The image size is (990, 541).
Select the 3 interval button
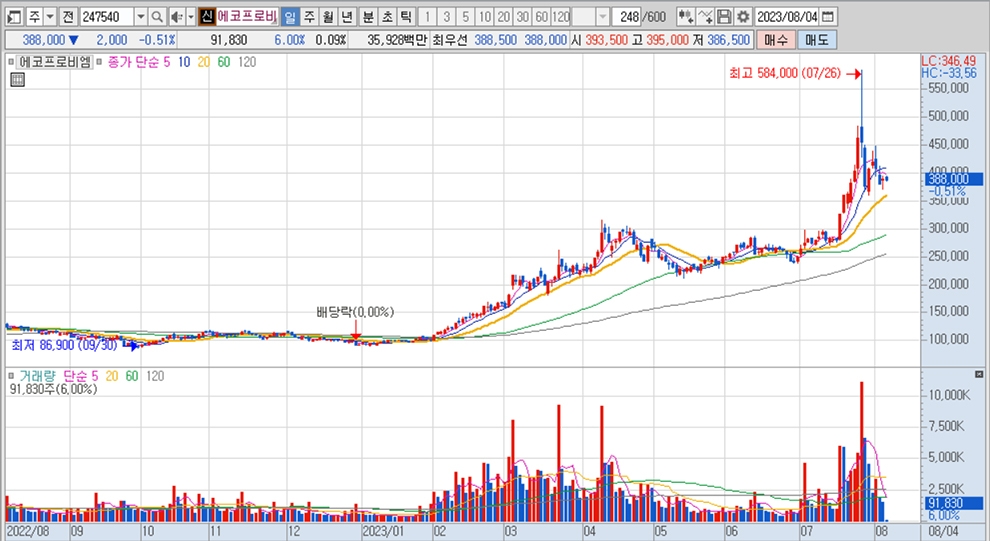[446, 16]
